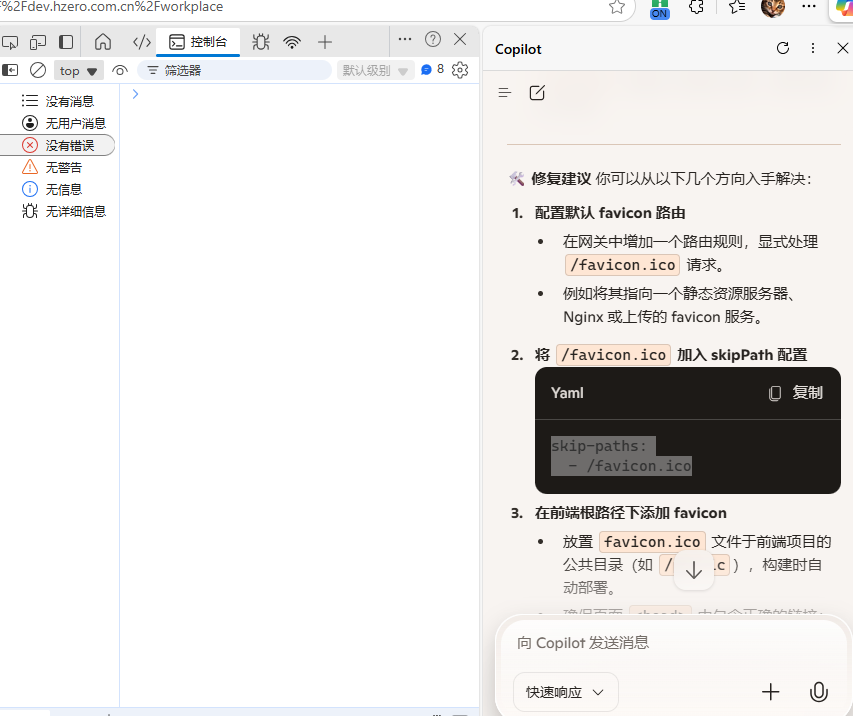Copy the Yaml code with 复制 button

tap(796, 393)
